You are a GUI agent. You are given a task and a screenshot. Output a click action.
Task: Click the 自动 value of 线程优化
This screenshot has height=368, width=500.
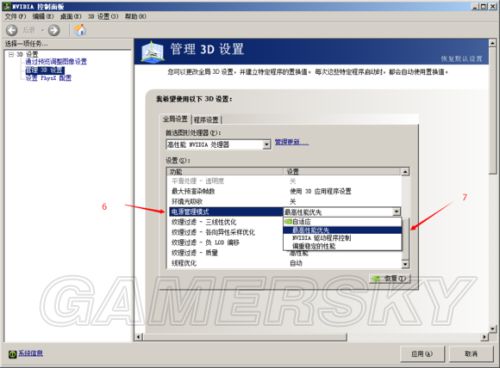296,263
